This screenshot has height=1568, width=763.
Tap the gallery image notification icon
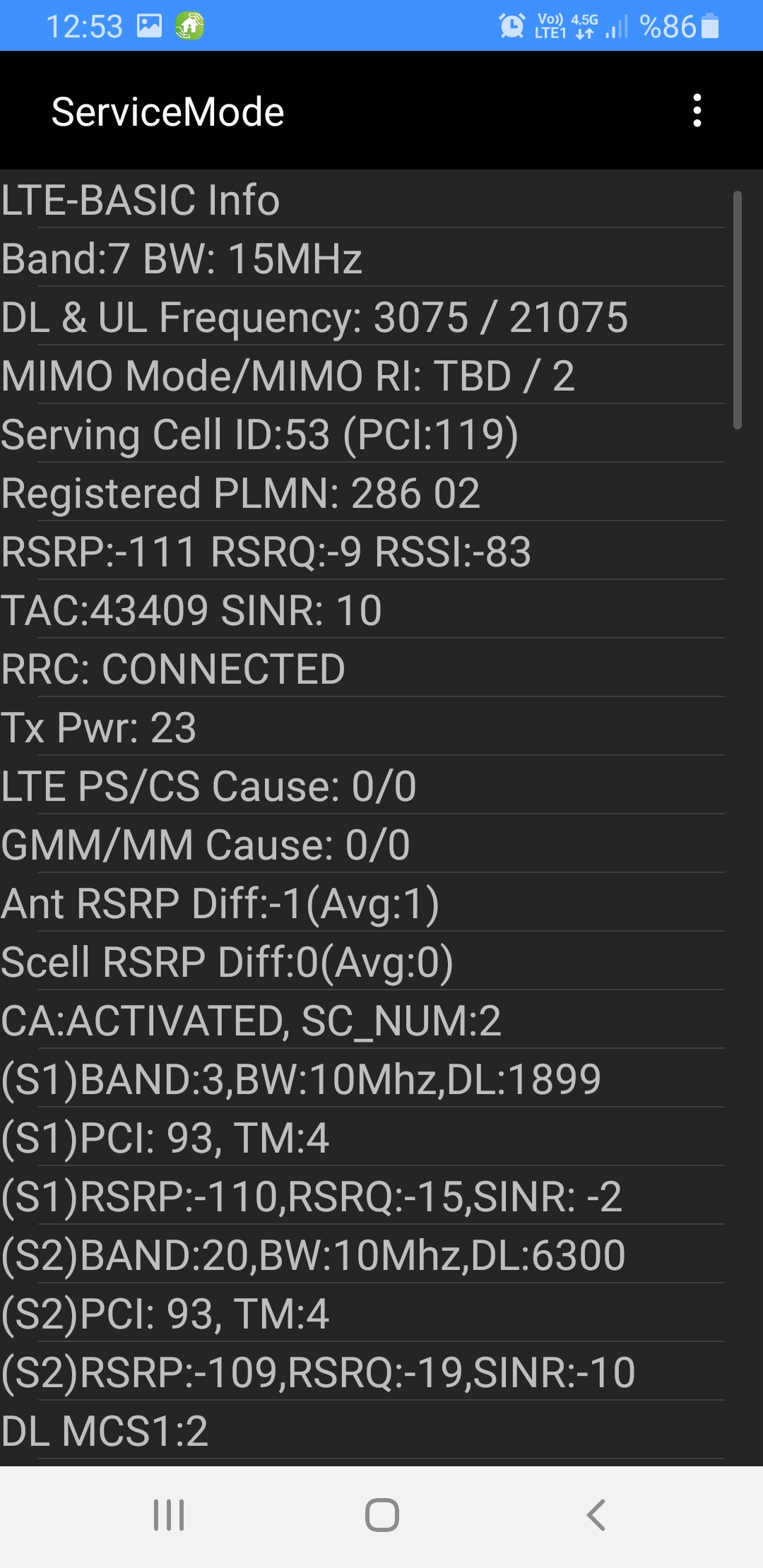(149, 26)
